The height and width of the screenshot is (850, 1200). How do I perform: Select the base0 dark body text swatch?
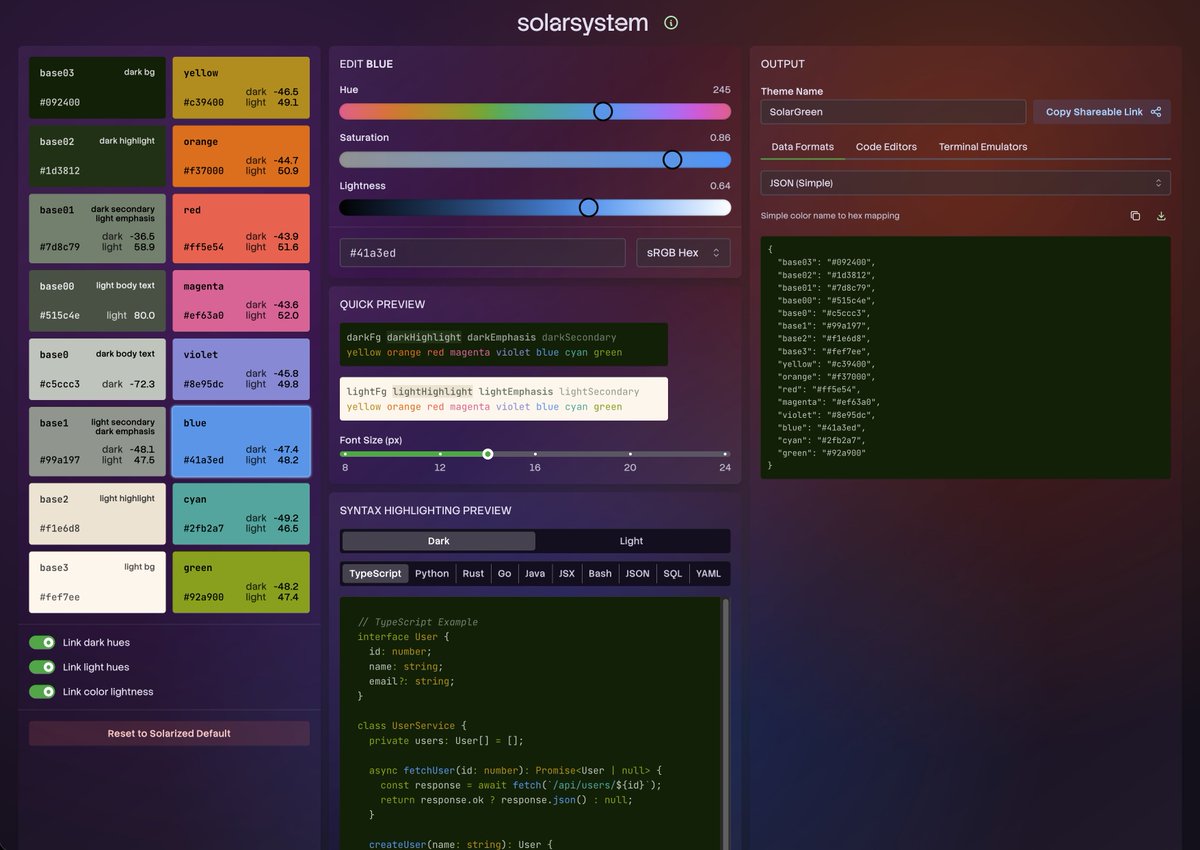[97, 369]
